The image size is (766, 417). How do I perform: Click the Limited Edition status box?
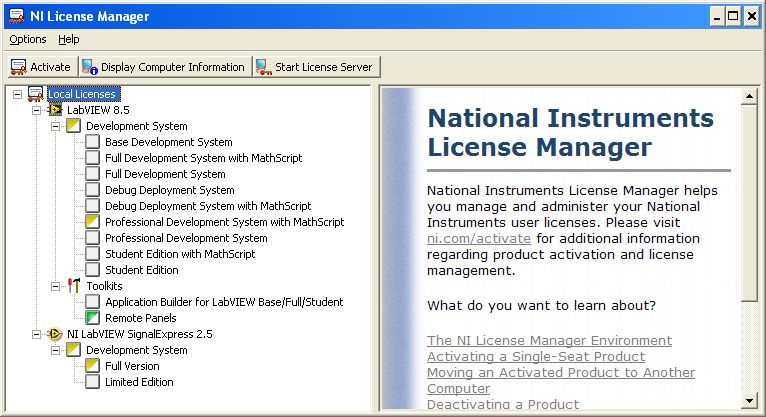coord(92,382)
